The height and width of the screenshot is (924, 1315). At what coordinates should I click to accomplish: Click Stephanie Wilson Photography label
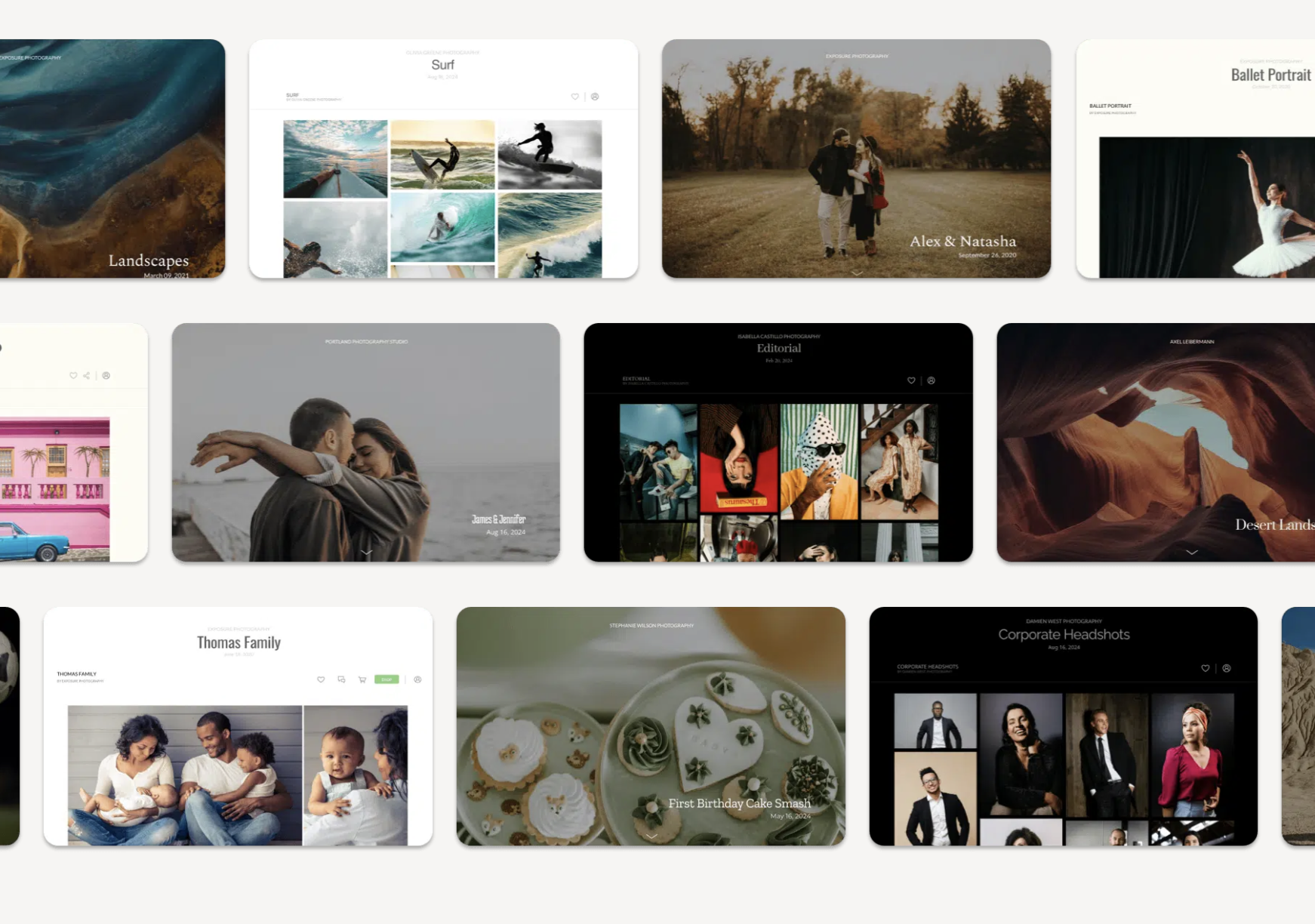(651, 626)
